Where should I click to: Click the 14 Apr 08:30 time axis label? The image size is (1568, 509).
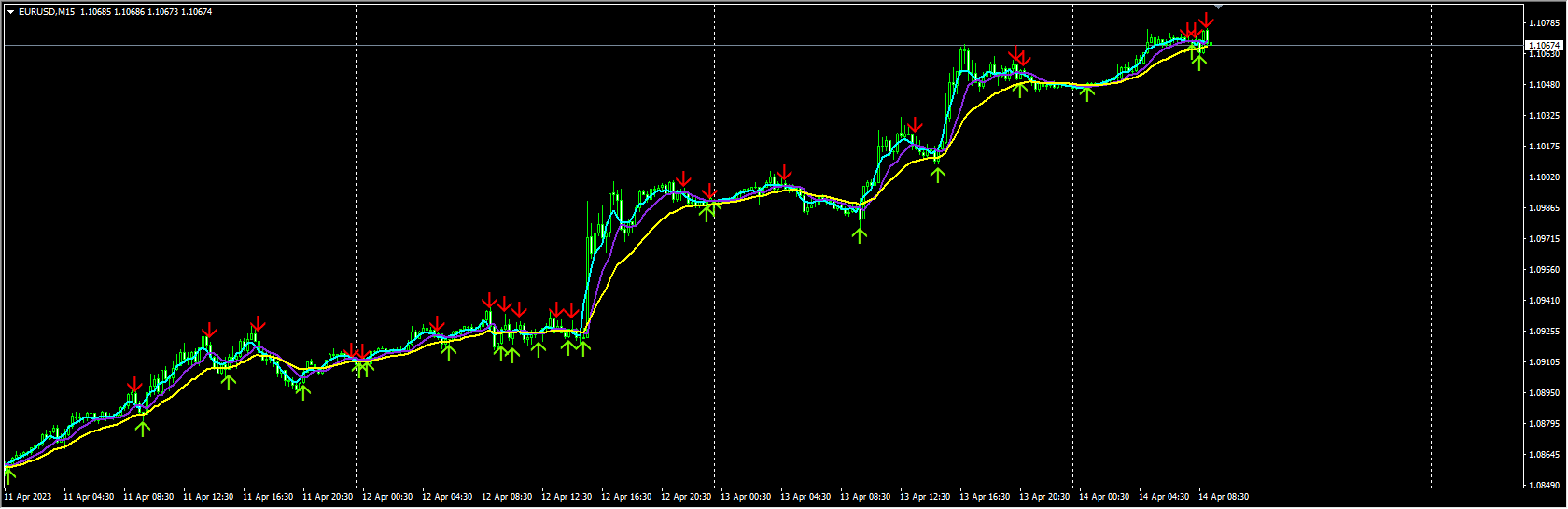click(1224, 497)
